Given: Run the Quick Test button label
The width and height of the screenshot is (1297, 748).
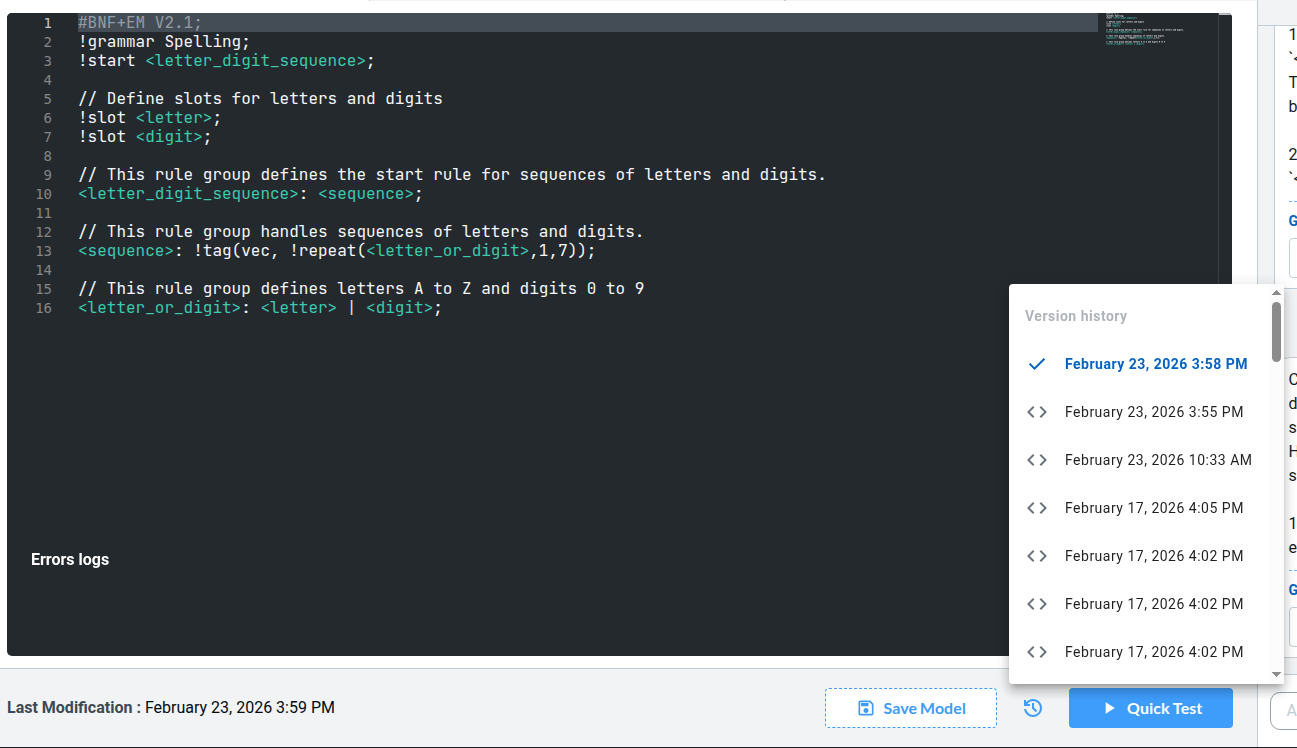Looking at the screenshot, I should [x=1164, y=708].
